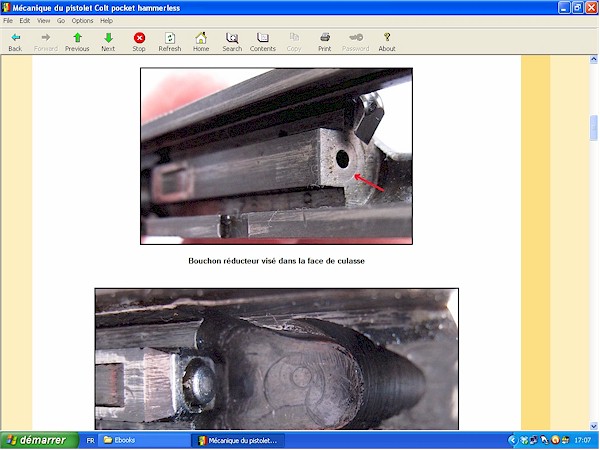Screen dimensions: 600x450
Task: Print the current page
Action: pyautogui.click(x=325, y=40)
